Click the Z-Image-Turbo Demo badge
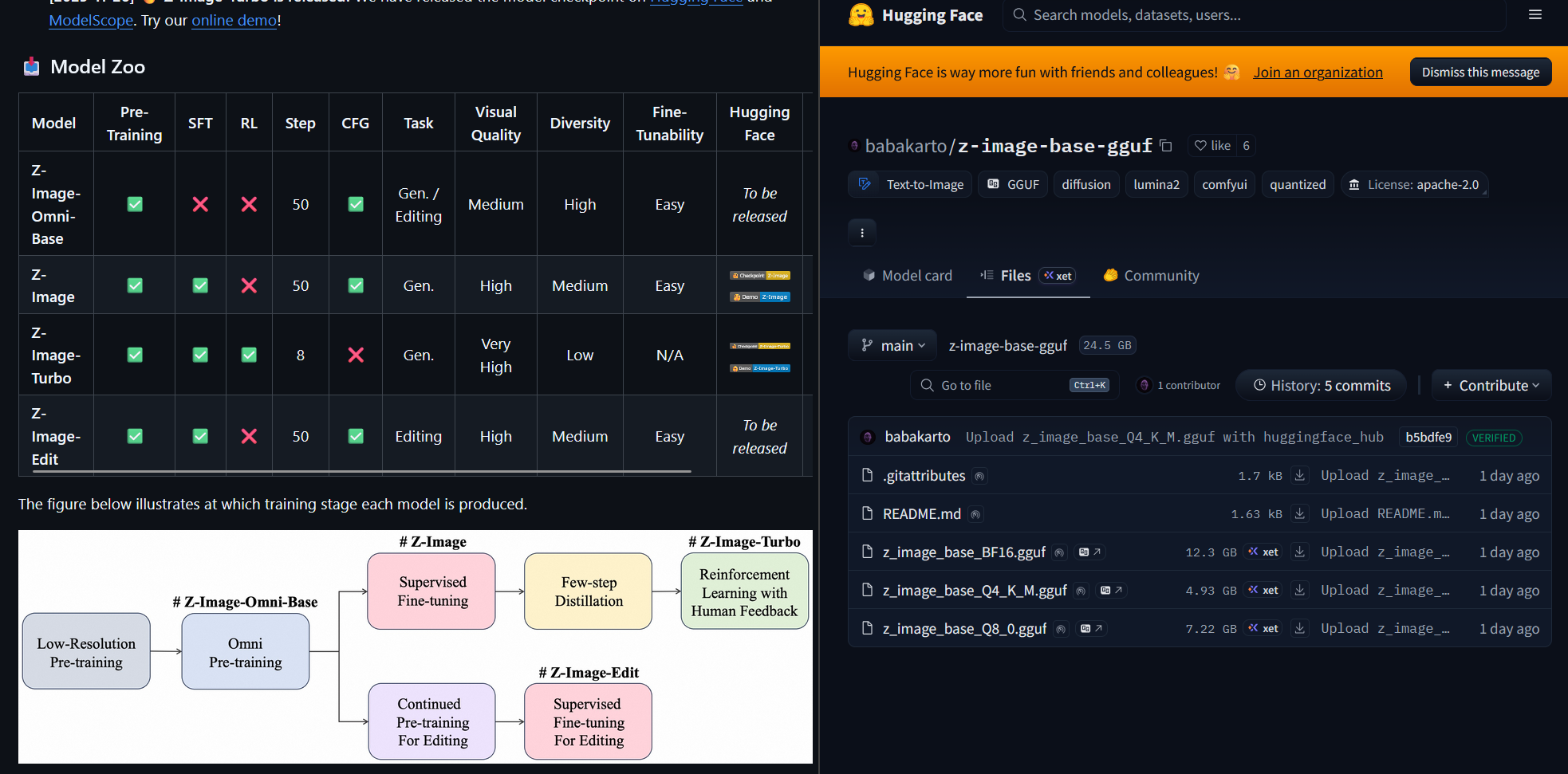Screen dimensions: 1568x774 coord(760,368)
